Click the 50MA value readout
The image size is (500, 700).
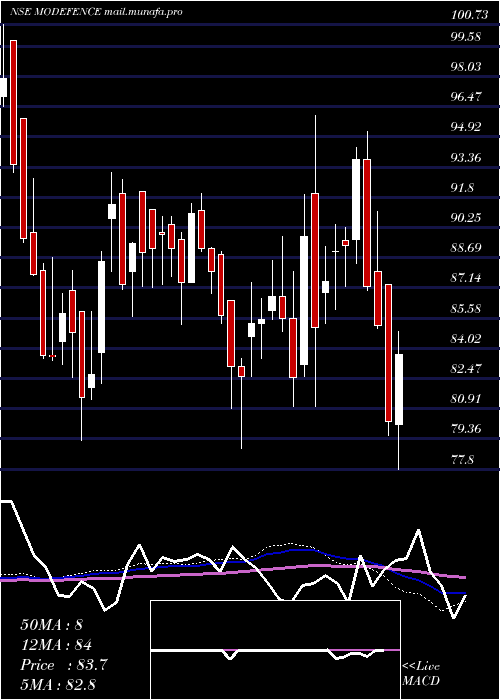click(x=52, y=625)
